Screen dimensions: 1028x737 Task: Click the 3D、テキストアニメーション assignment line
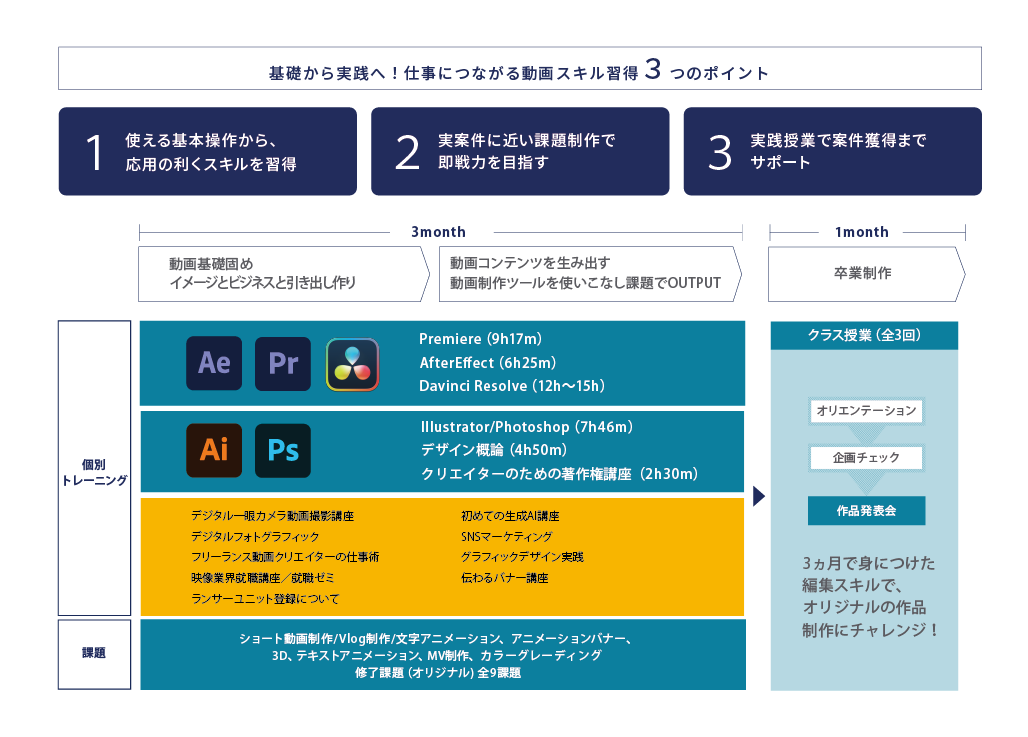pyautogui.click(x=437, y=655)
